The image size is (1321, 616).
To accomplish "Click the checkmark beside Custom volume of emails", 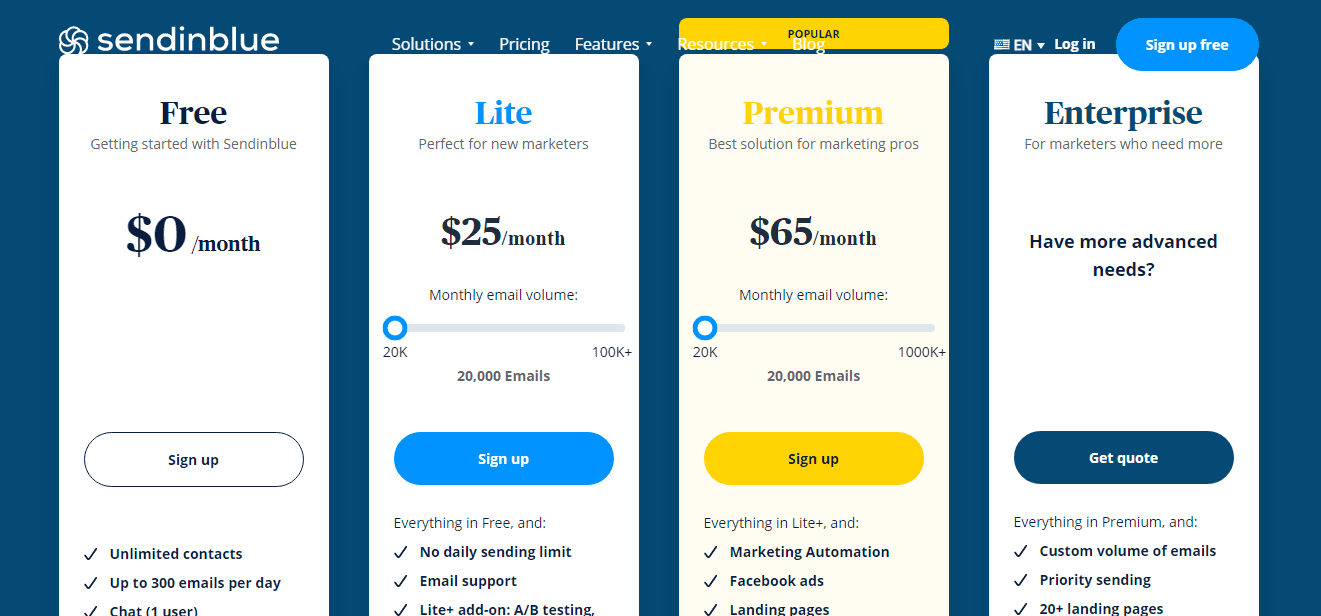I will click(x=1021, y=551).
